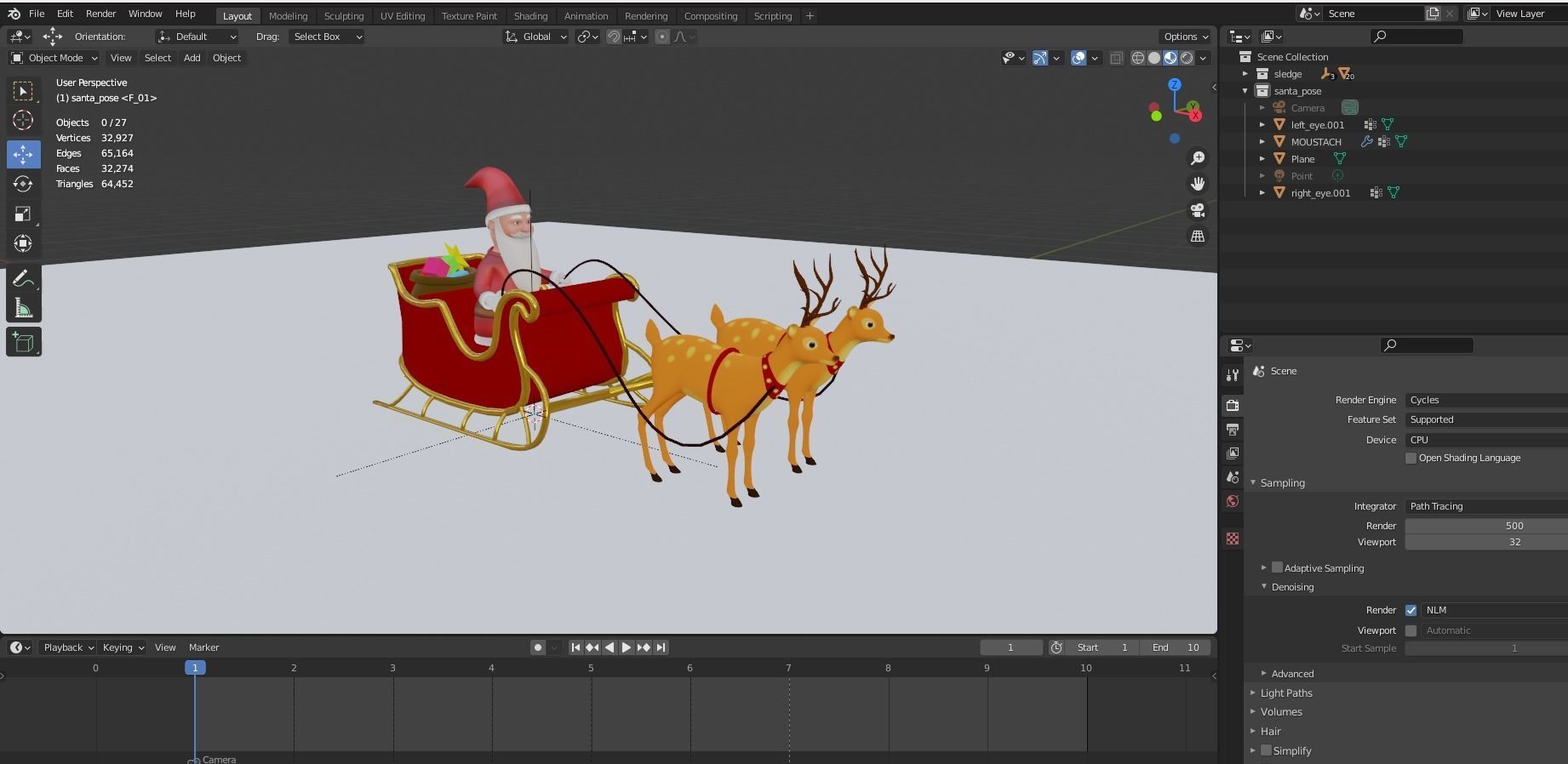This screenshot has height=764, width=1568.
Task: Open the Integrator Path Tracing dropdown
Action: pyautogui.click(x=1486, y=506)
